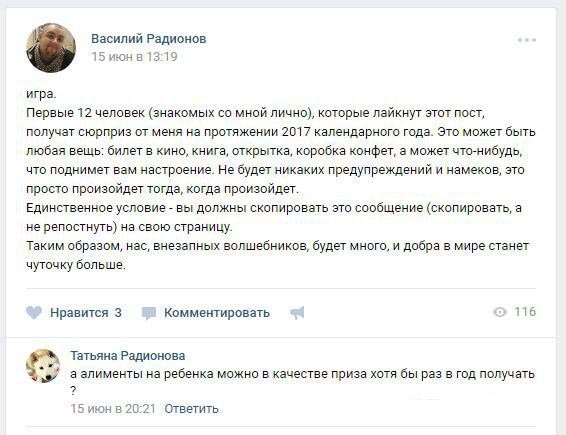Click the like count number 3
The image size is (566, 435).
118,313
